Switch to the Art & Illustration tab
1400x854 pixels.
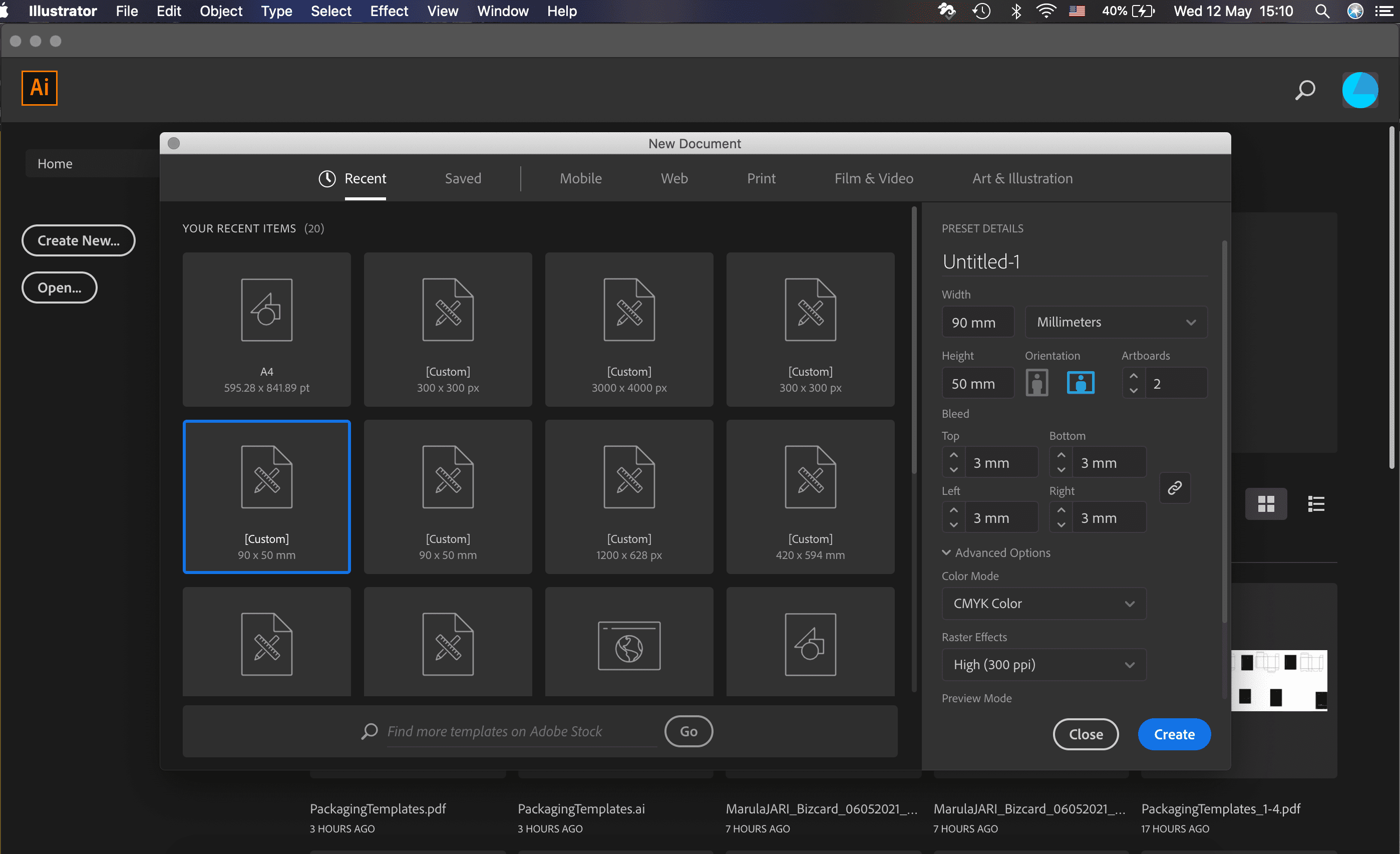[x=1022, y=178]
